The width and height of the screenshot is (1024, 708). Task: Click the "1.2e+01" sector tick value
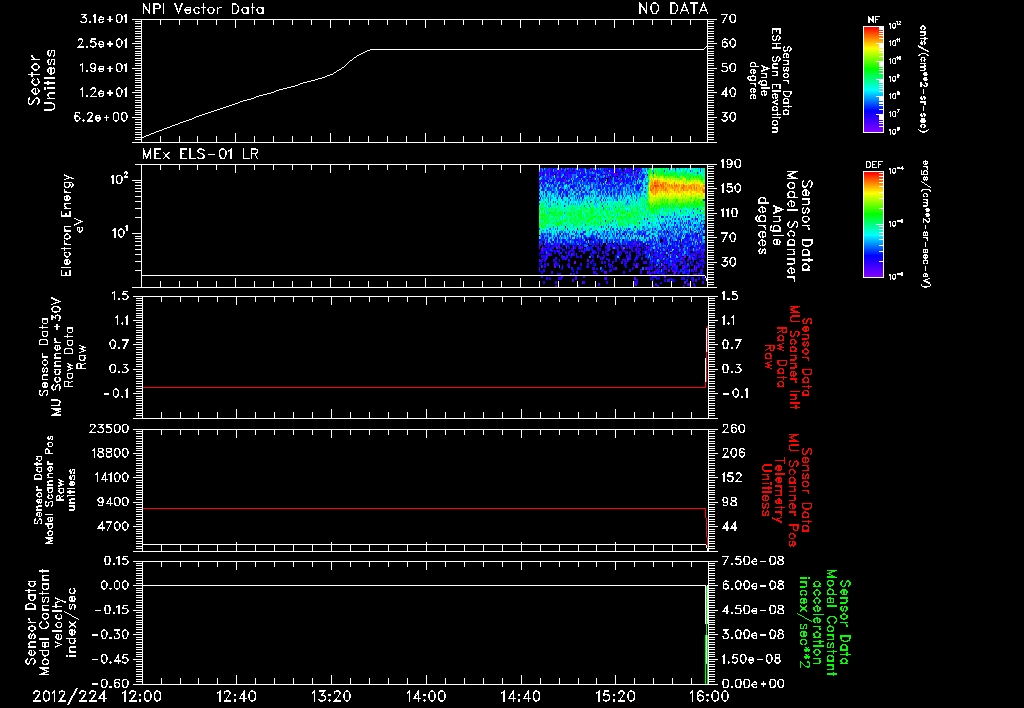[x=103, y=93]
